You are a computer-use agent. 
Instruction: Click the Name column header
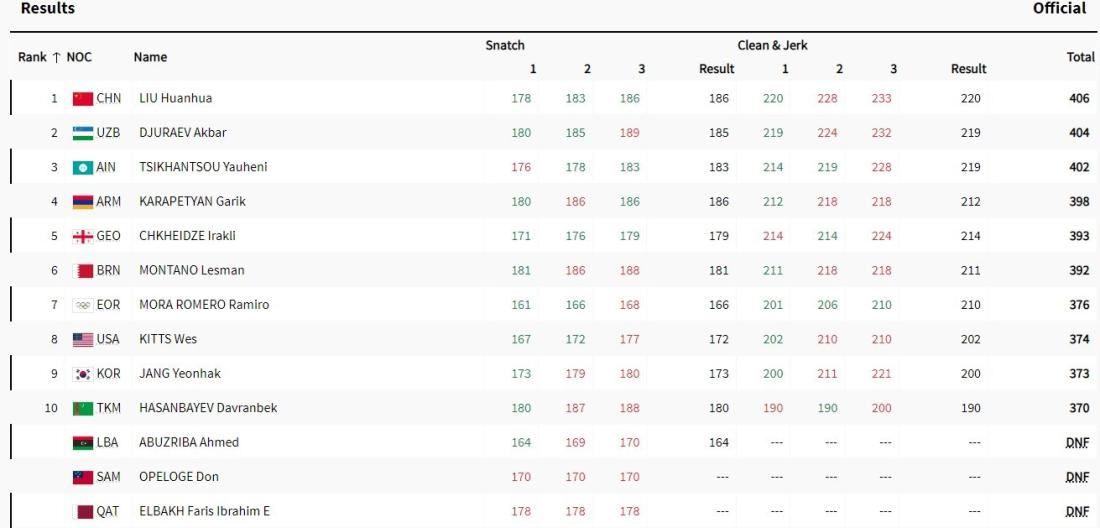point(150,57)
